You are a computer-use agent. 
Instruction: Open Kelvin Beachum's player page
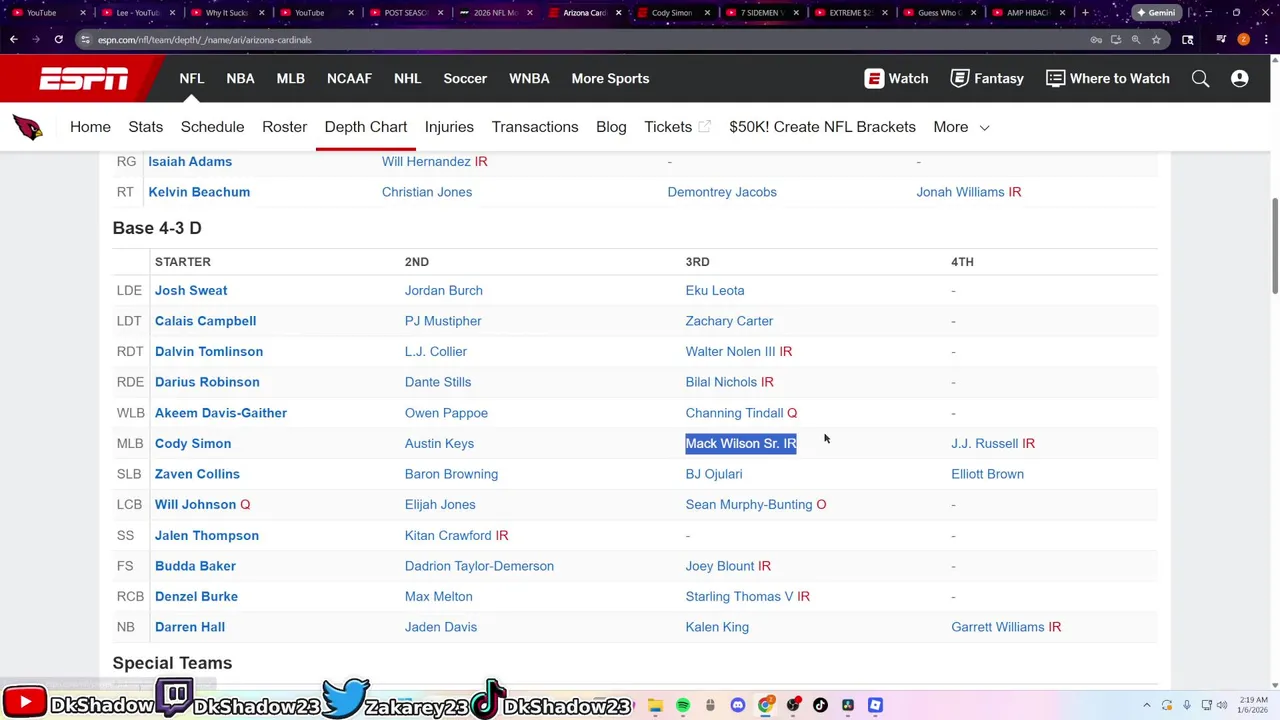pyautogui.click(x=199, y=192)
